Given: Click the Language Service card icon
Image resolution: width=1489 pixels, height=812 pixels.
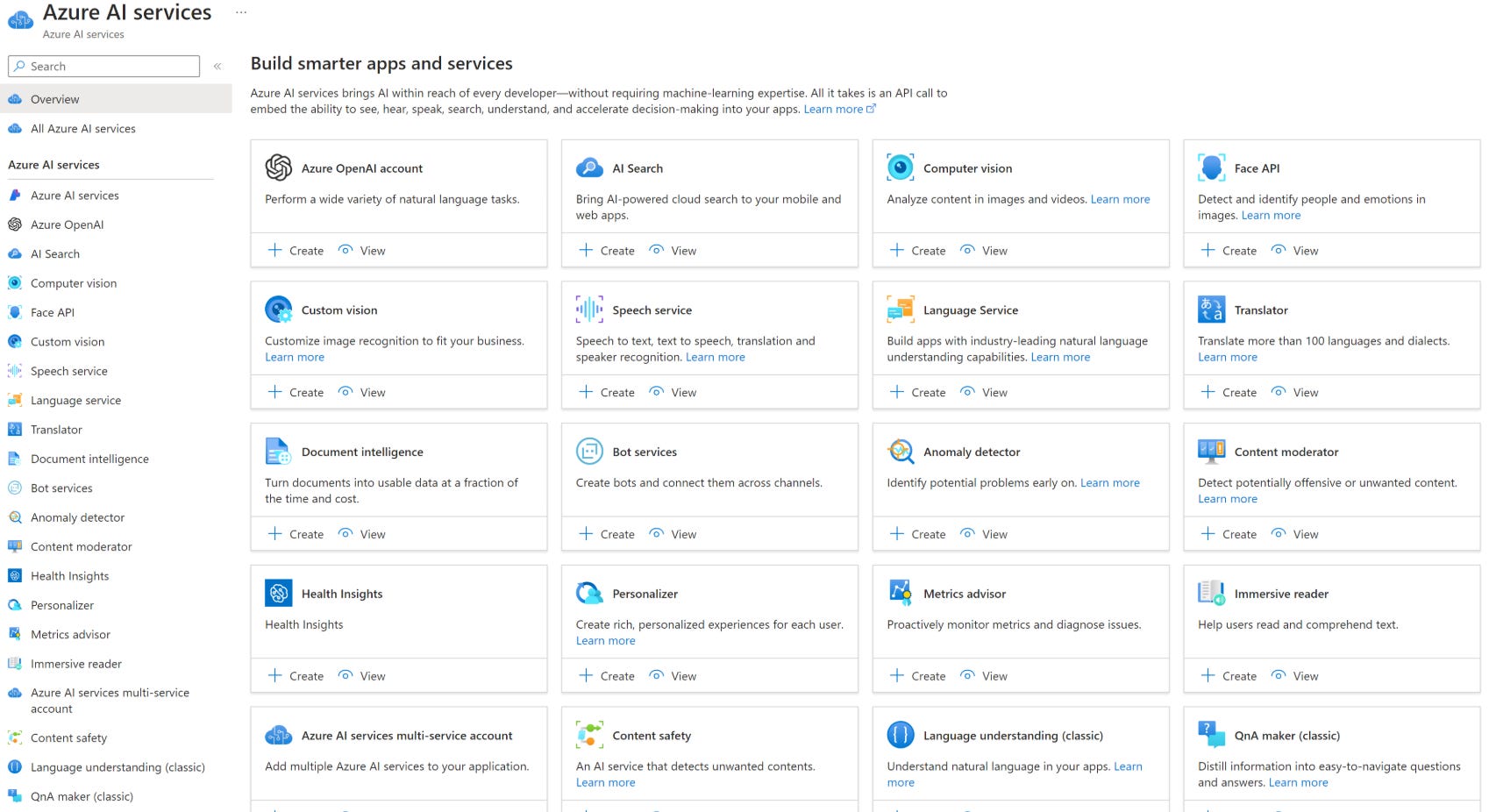Looking at the screenshot, I should pos(901,310).
